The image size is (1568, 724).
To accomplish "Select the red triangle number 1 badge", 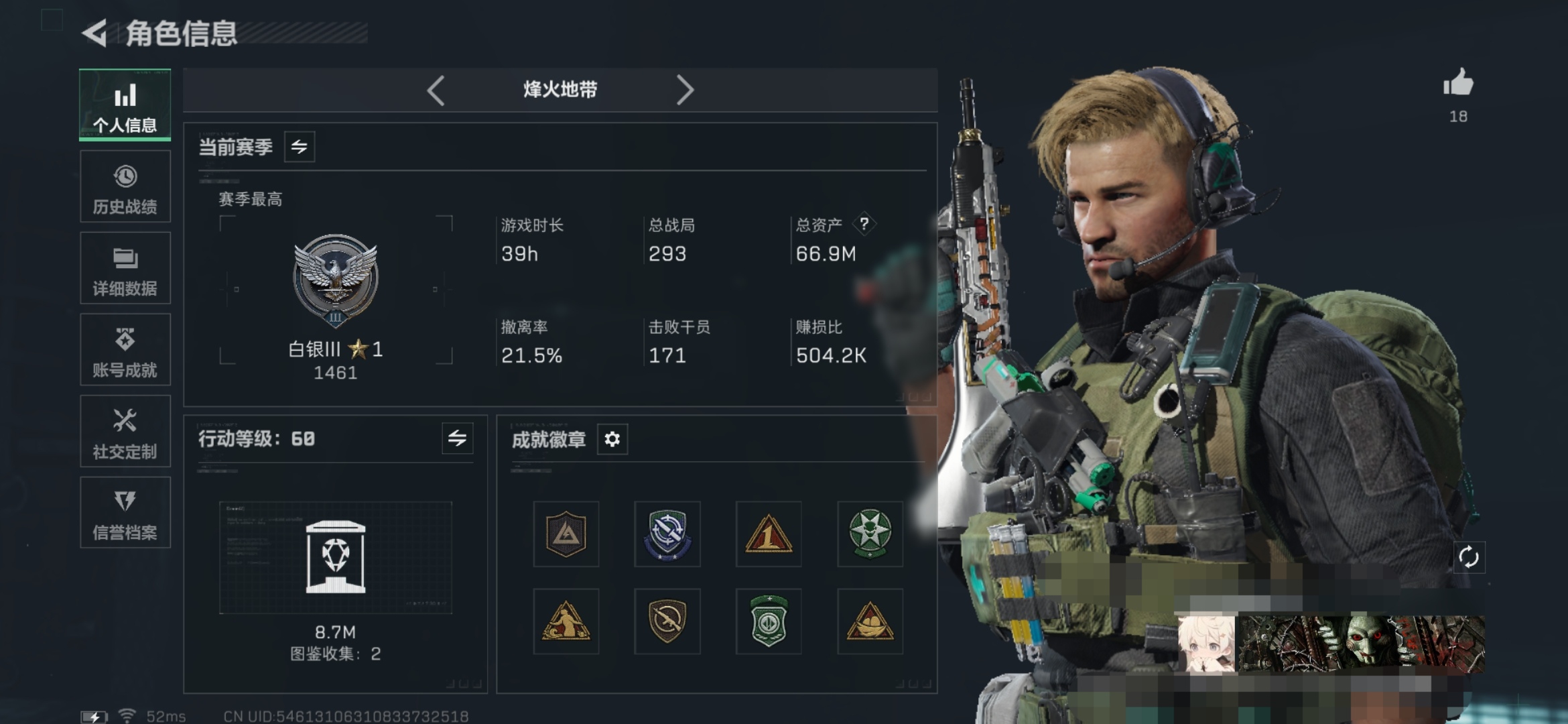I will (769, 534).
